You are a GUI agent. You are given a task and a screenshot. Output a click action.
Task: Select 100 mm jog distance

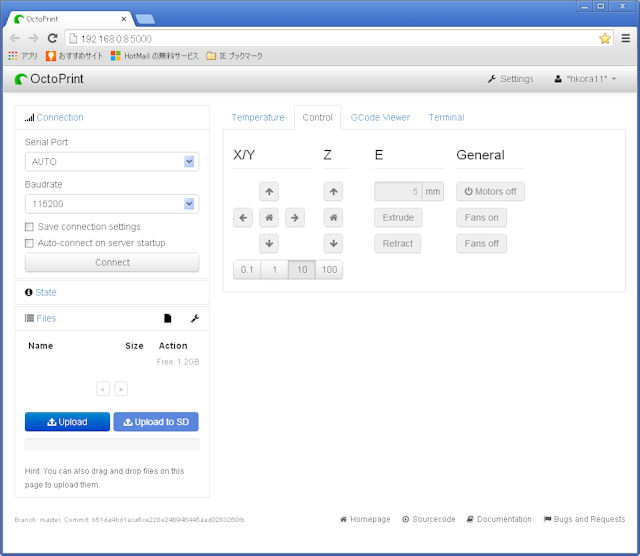[329, 270]
